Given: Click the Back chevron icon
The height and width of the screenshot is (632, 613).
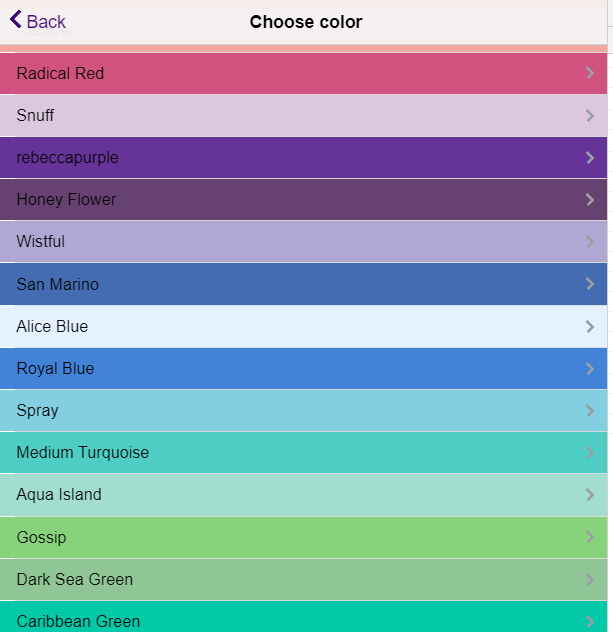Looking at the screenshot, I should (16, 20).
